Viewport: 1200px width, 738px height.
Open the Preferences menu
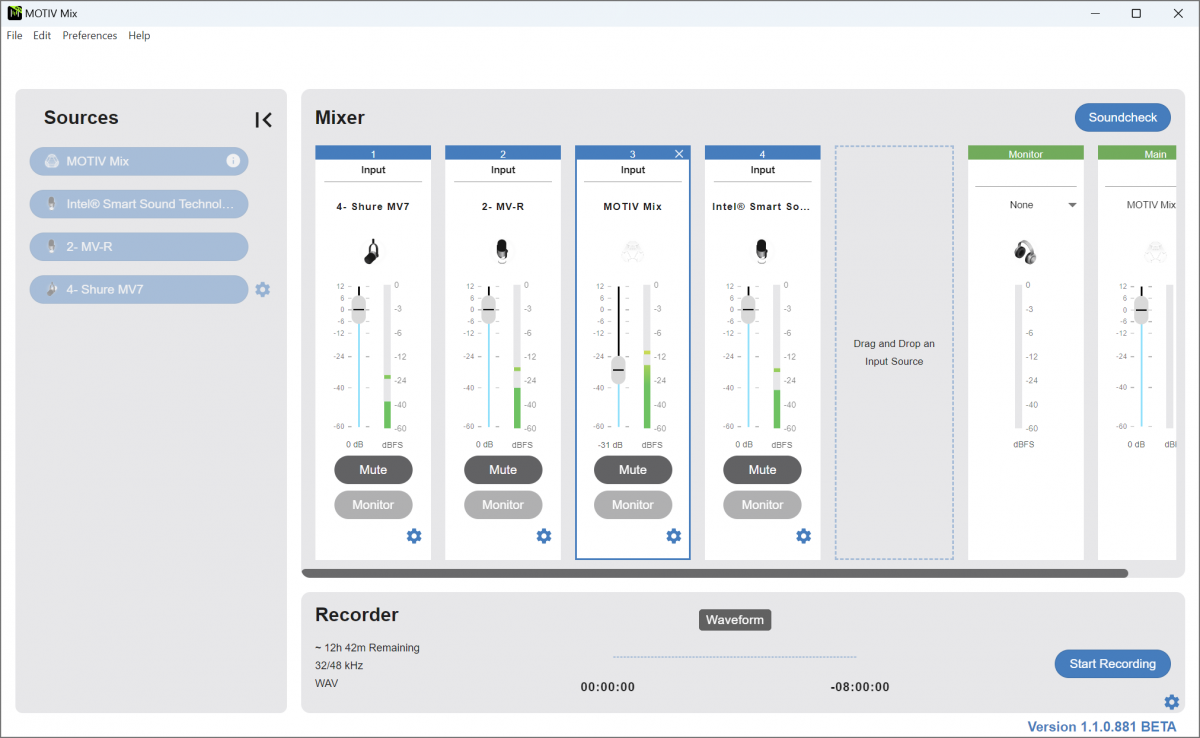coord(89,35)
